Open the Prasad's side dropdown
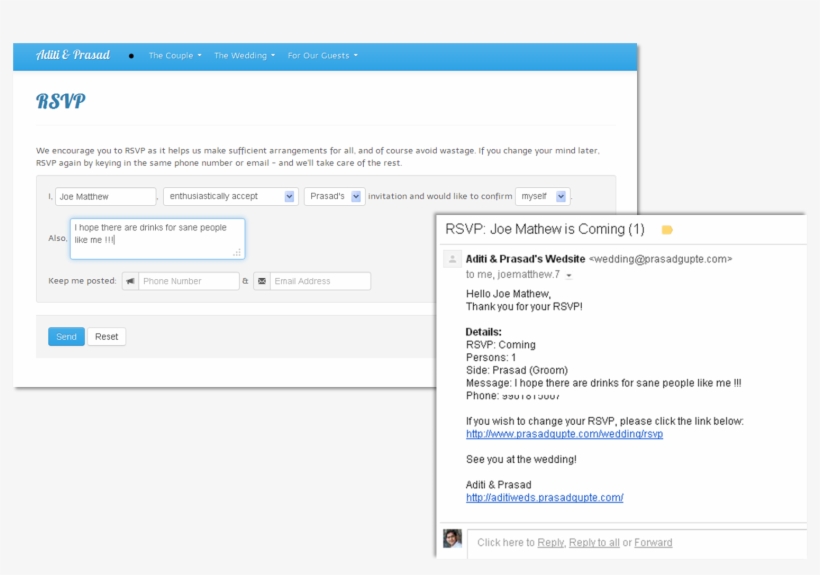 pyautogui.click(x=334, y=197)
